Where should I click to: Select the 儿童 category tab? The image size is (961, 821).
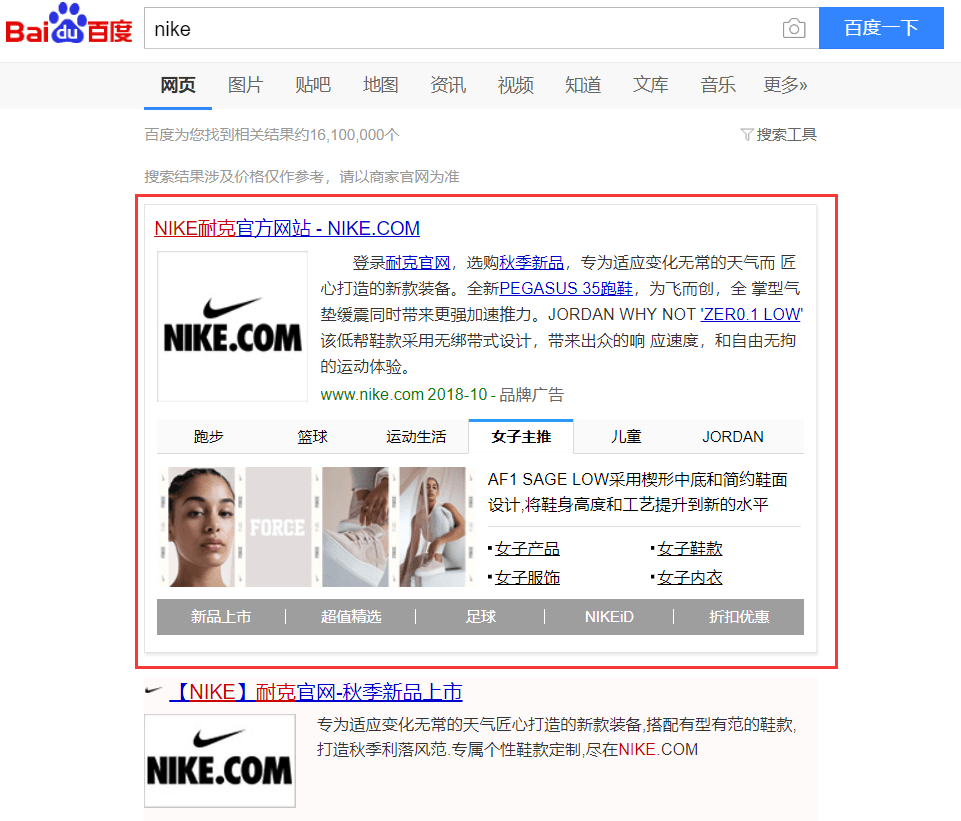pyautogui.click(x=626, y=436)
